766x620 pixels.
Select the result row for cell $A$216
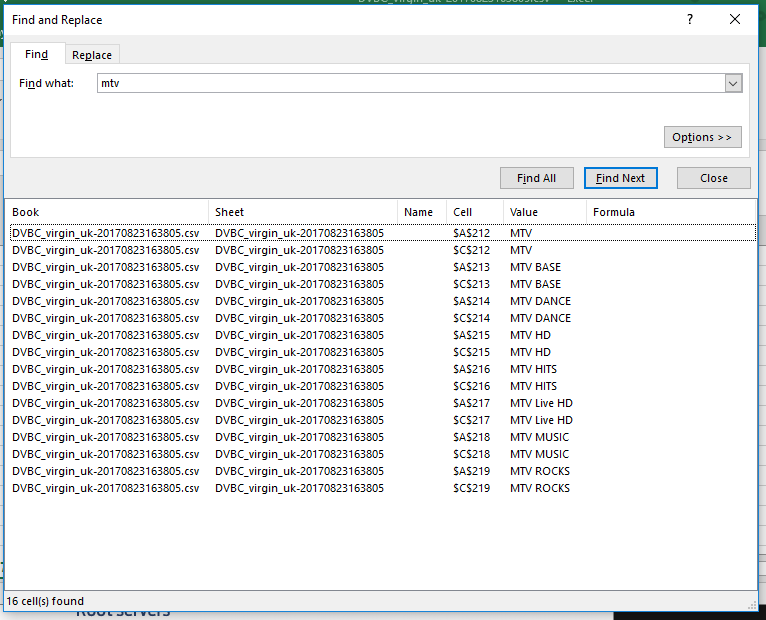point(383,369)
